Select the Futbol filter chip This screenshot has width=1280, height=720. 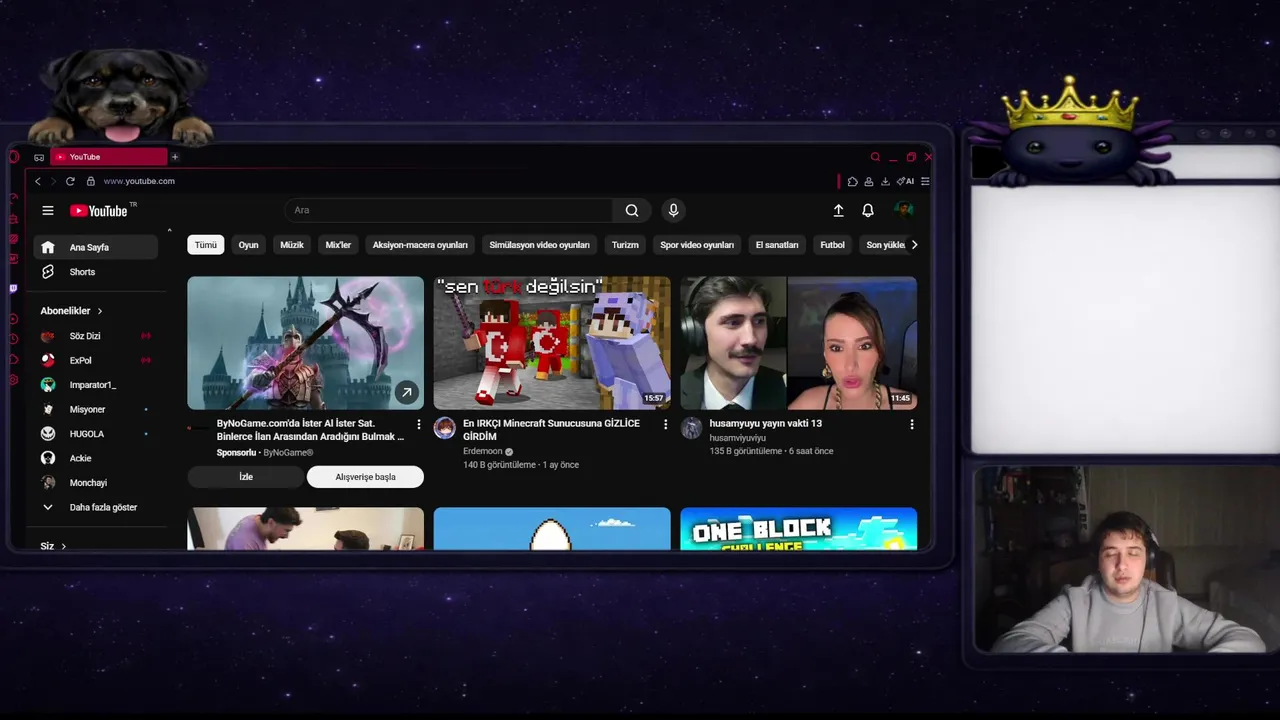[x=832, y=245]
